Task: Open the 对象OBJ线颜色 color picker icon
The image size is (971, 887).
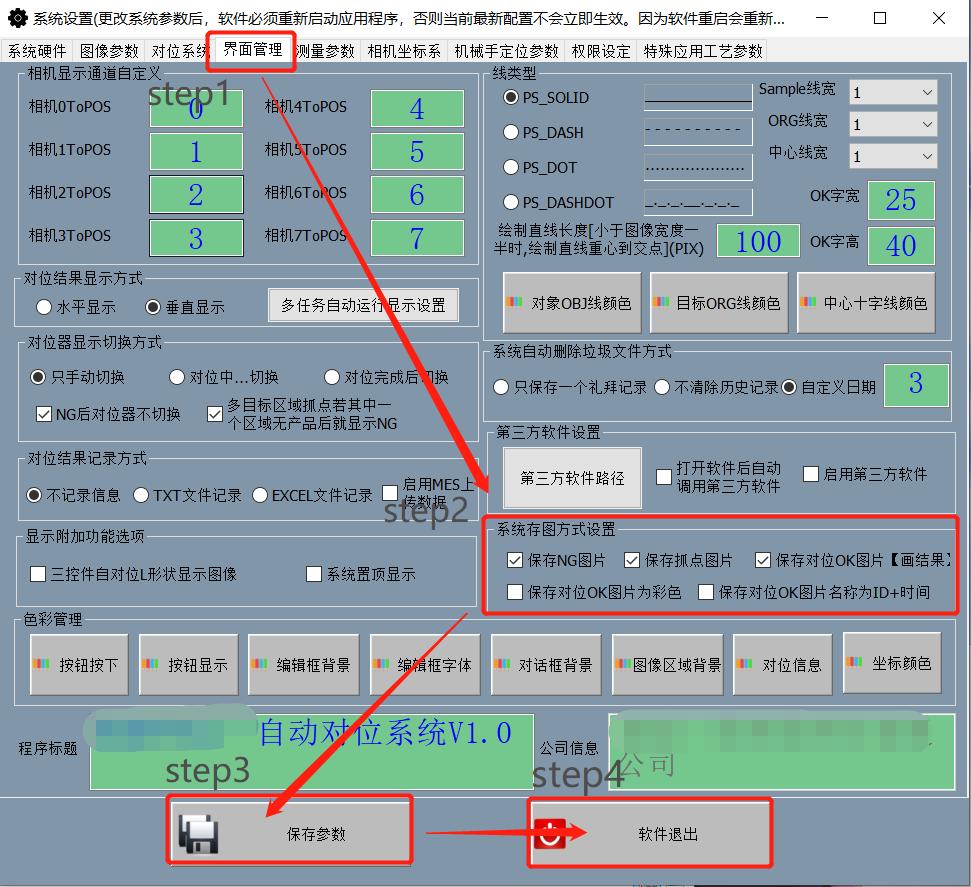Action: (x=516, y=302)
